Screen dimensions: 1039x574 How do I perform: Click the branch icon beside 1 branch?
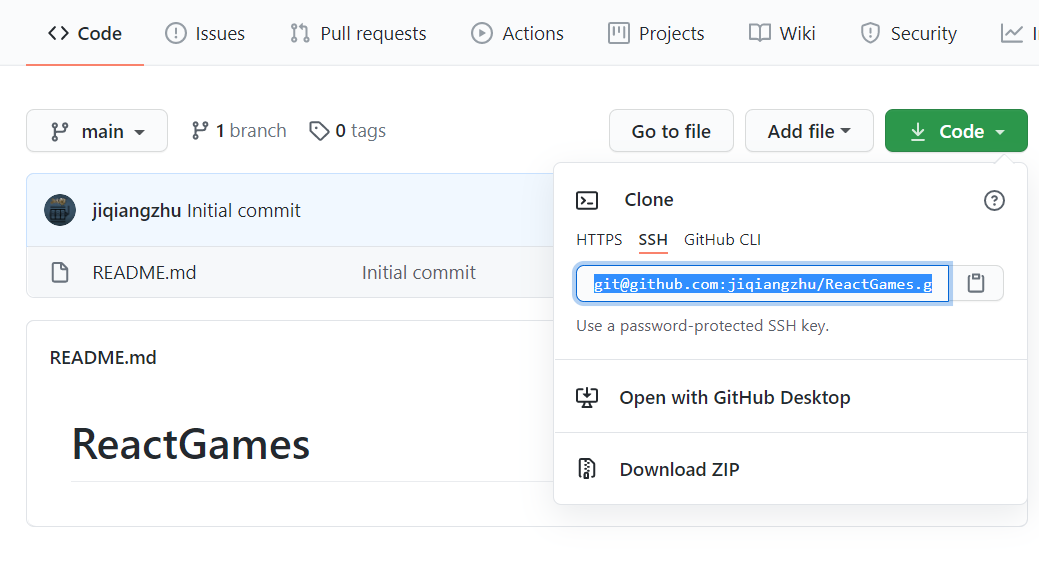(199, 131)
